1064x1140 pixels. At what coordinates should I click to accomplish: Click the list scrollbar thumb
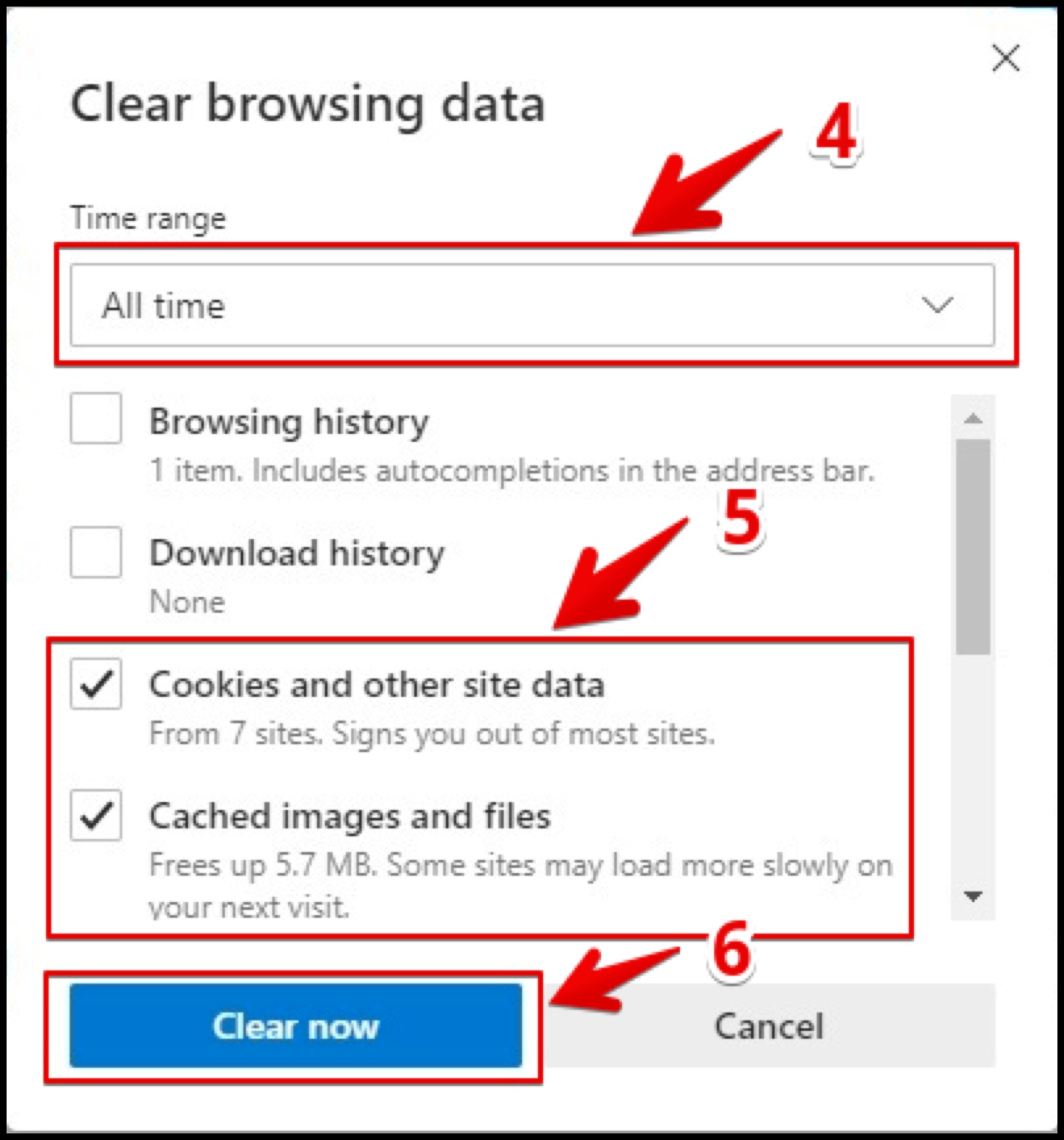(973, 547)
